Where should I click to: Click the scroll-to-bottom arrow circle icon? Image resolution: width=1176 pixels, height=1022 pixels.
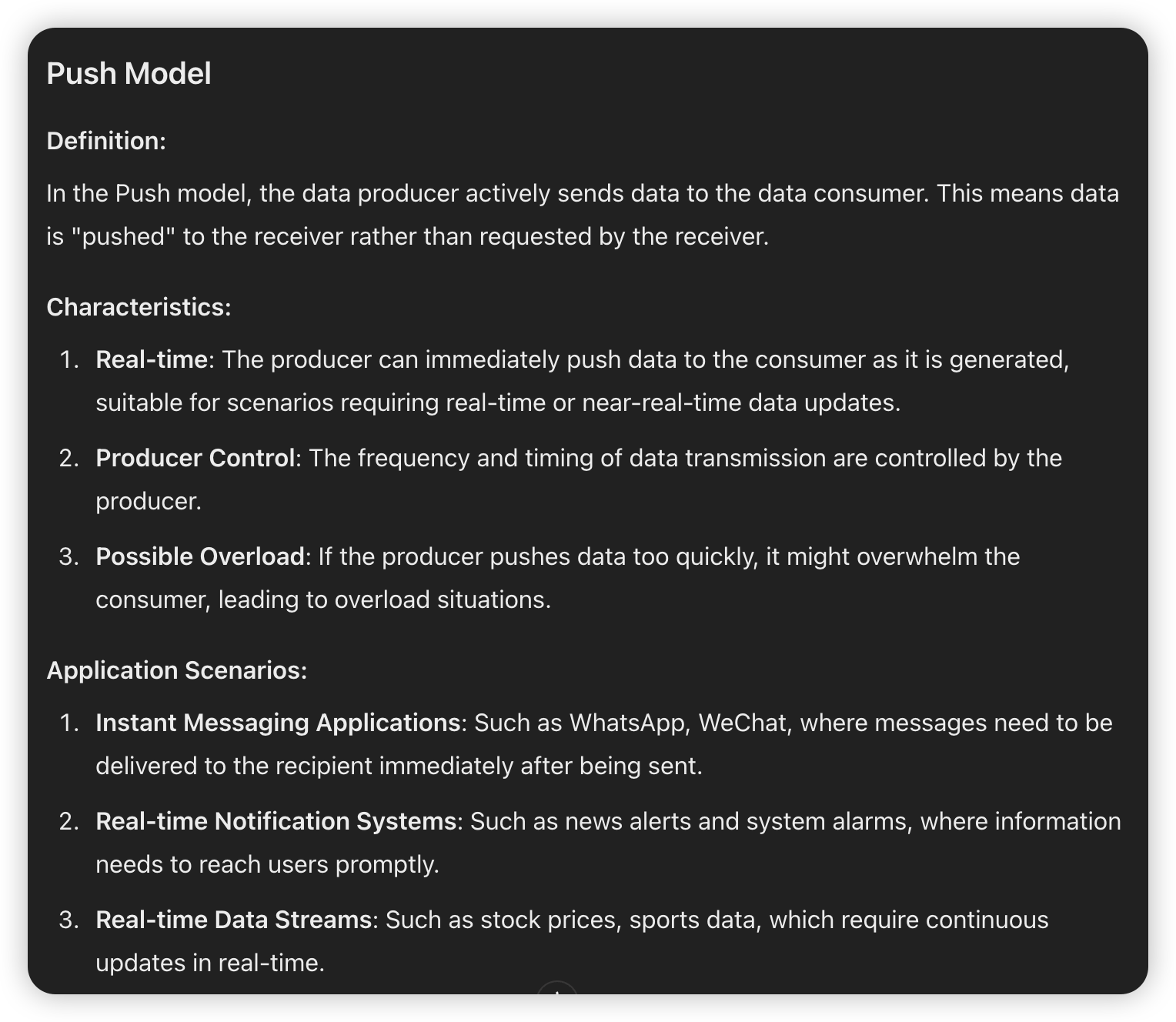tap(557, 988)
